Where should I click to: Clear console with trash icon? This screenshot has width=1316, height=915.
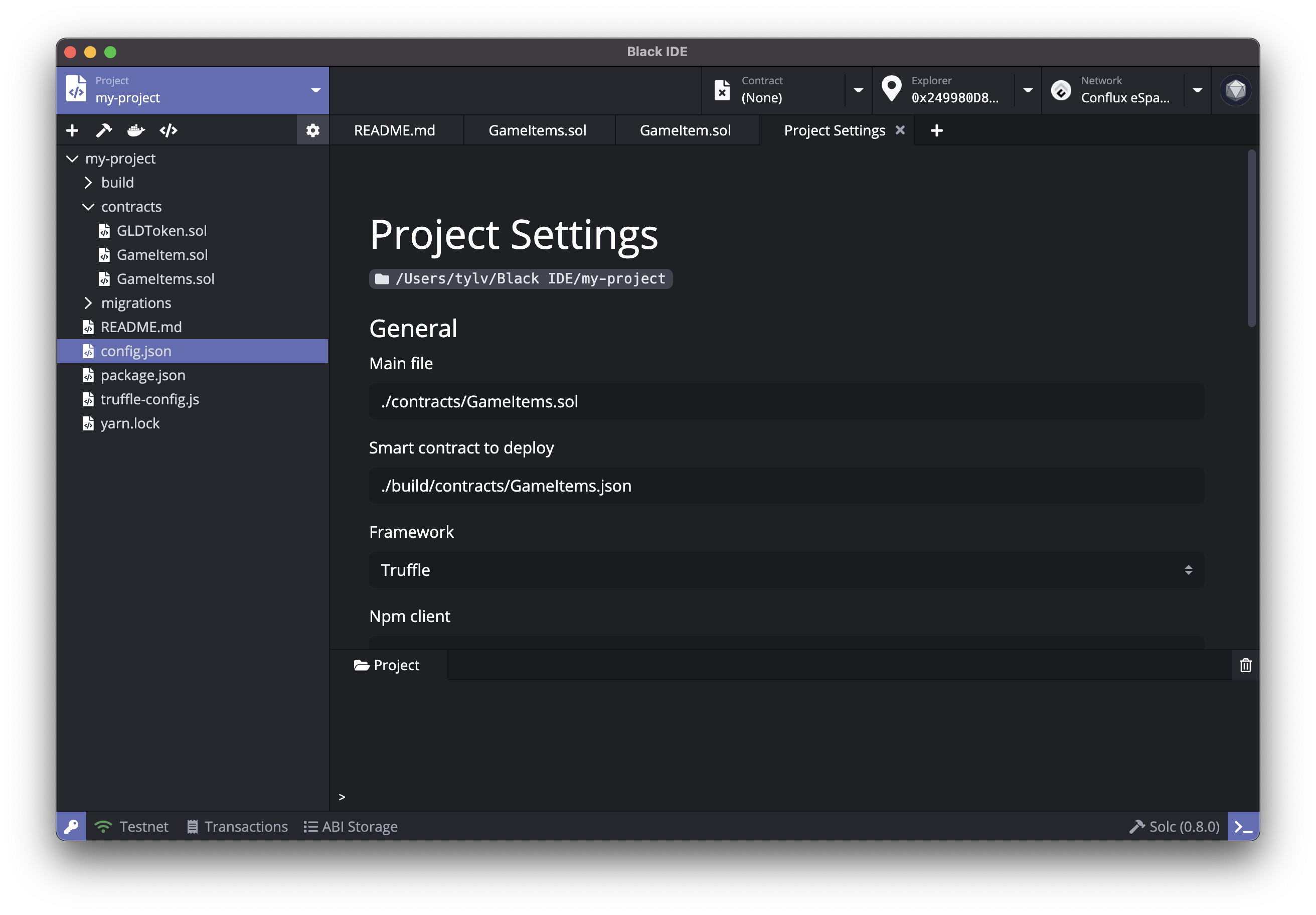[x=1245, y=665]
